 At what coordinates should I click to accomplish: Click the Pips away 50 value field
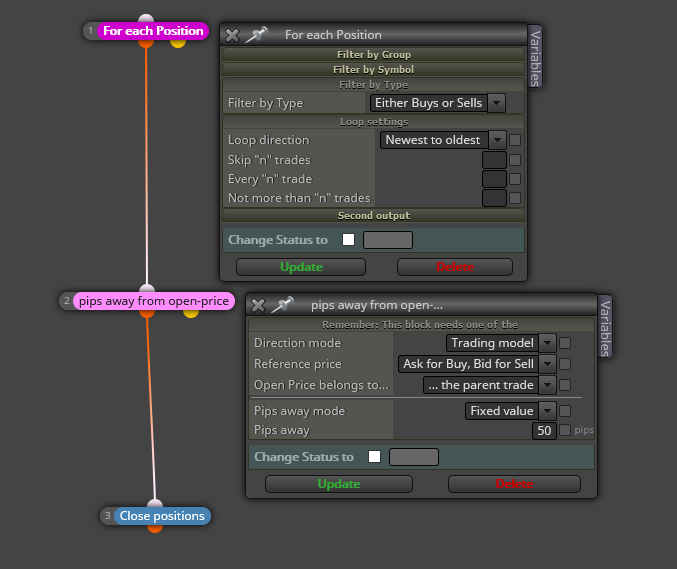[544, 430]
